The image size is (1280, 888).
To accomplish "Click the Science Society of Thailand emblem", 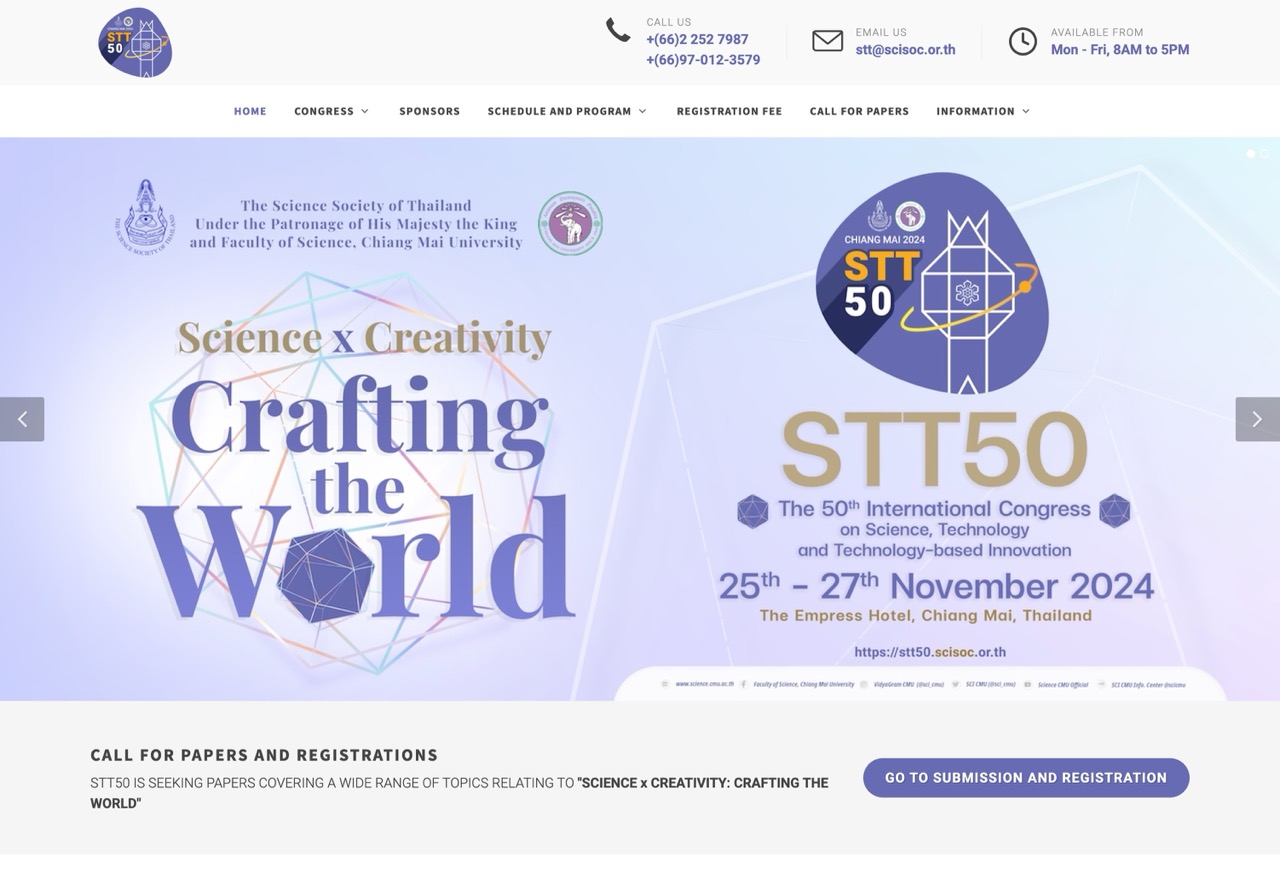I will [x=146, y=218].
